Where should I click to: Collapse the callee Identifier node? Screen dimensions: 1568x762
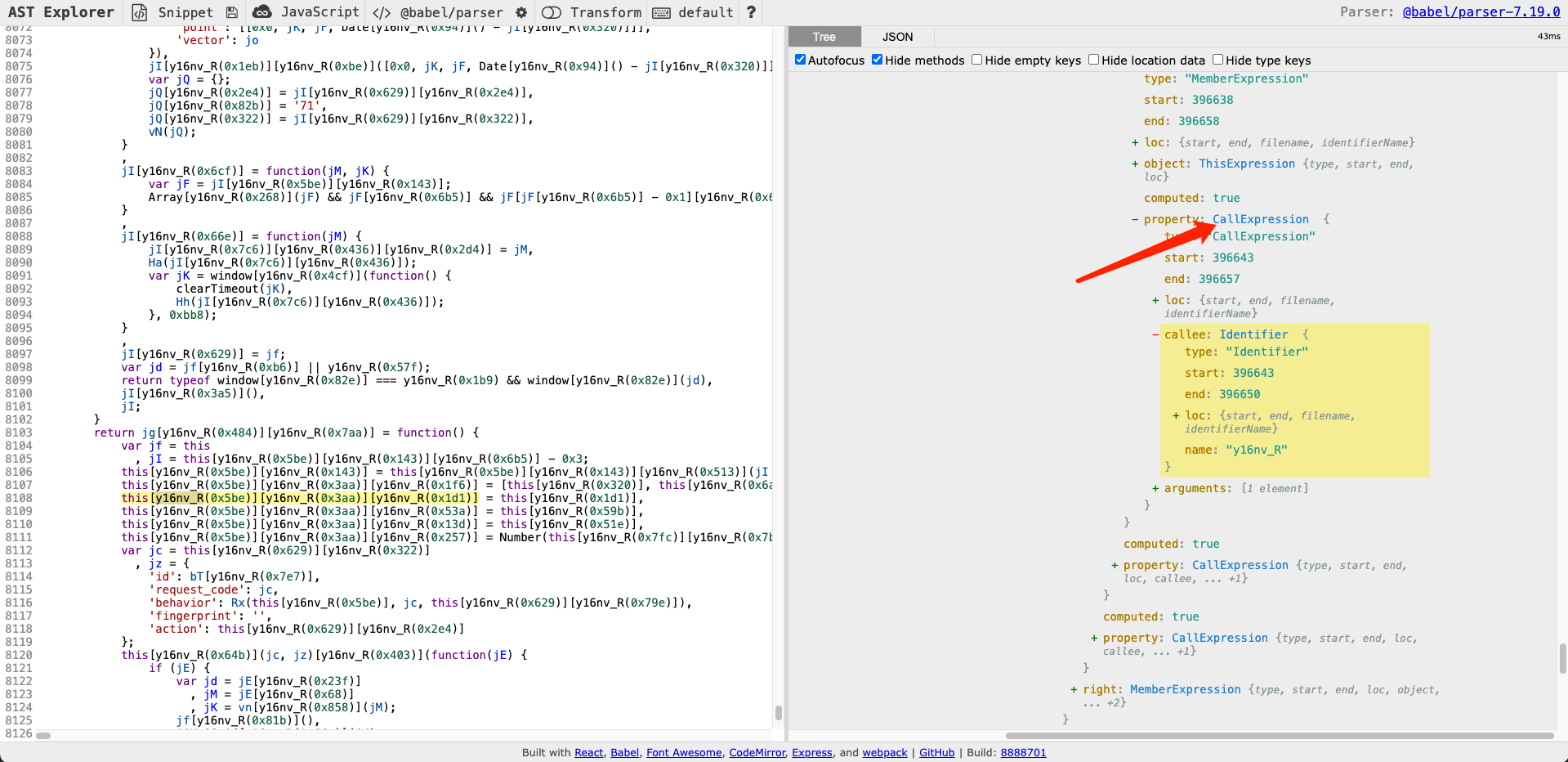[1155, 334]
